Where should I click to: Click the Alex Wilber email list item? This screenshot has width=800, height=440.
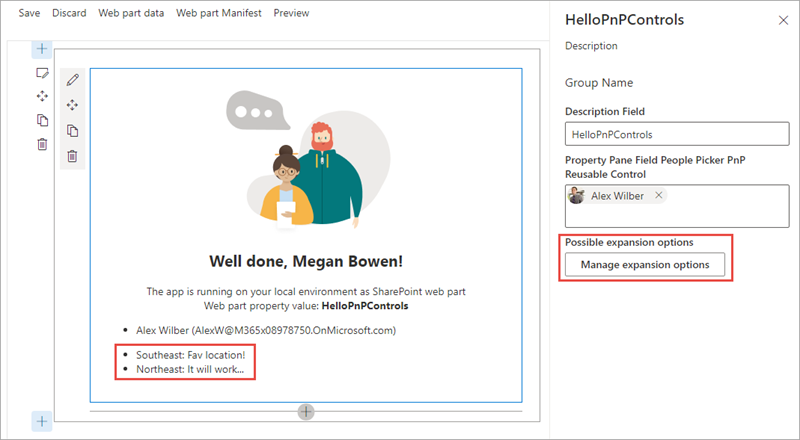pyautogui.click(x=266, y=330)
